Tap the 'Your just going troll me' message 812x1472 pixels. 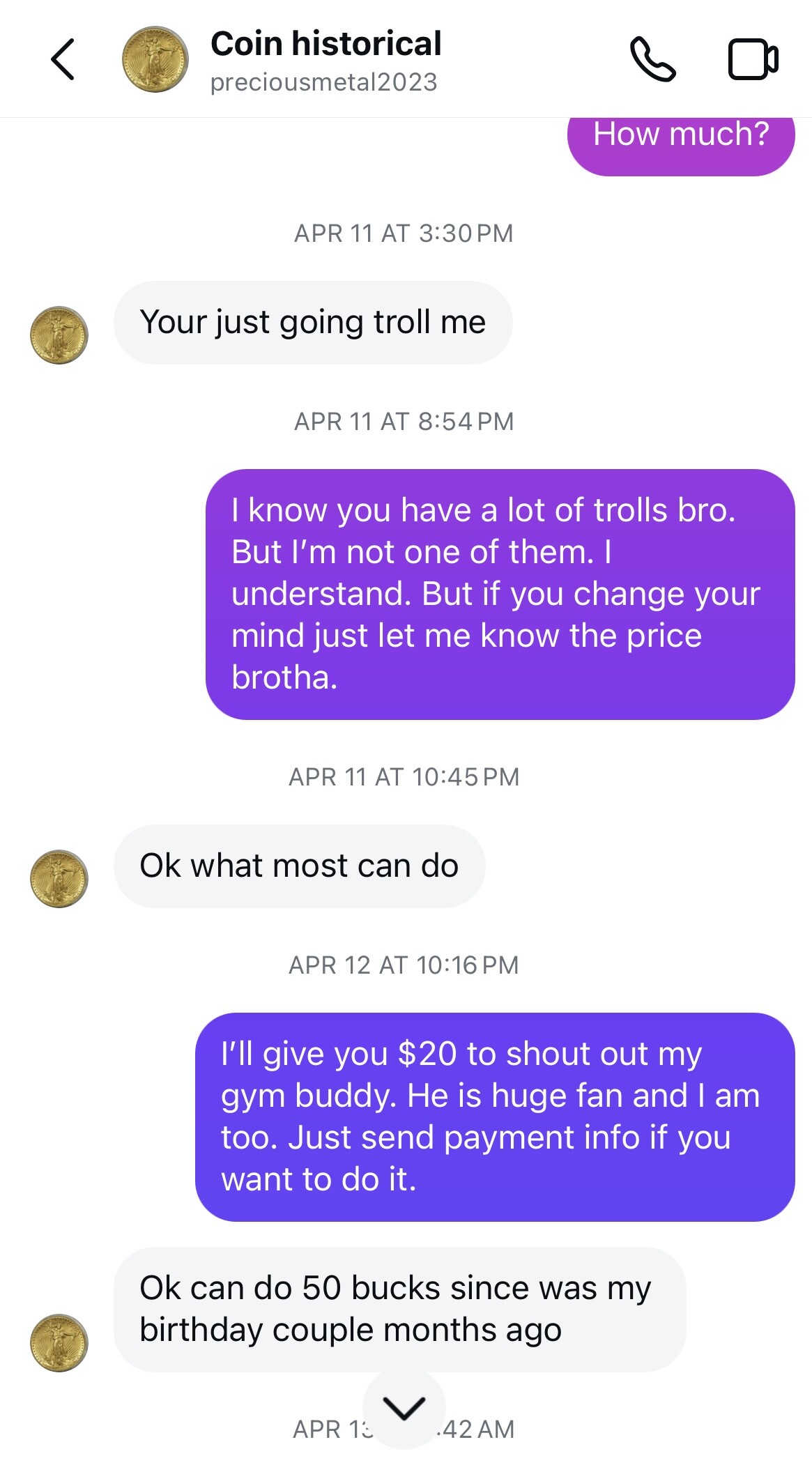313,323
